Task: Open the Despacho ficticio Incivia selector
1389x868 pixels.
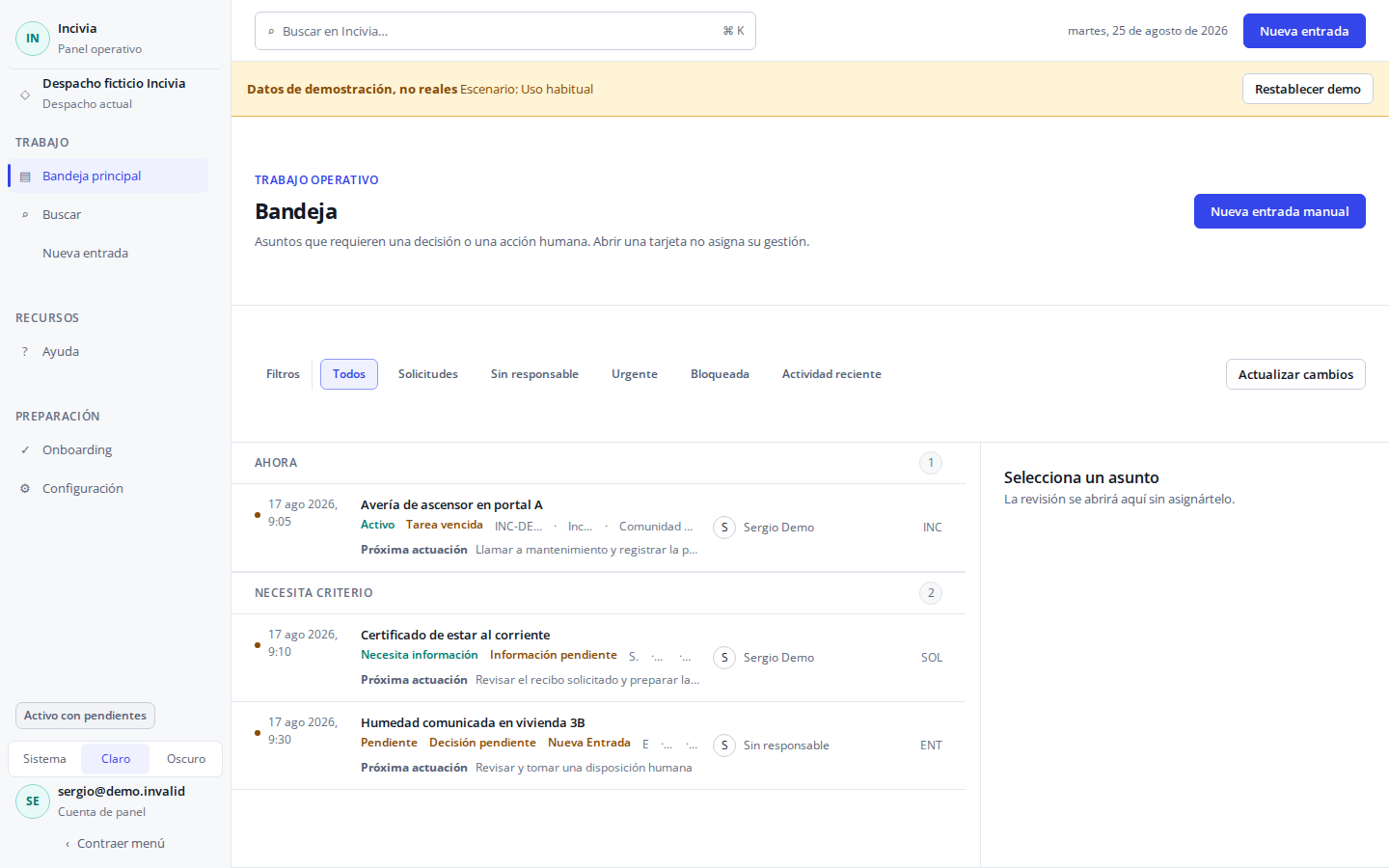Action: [x=115, y=94]
